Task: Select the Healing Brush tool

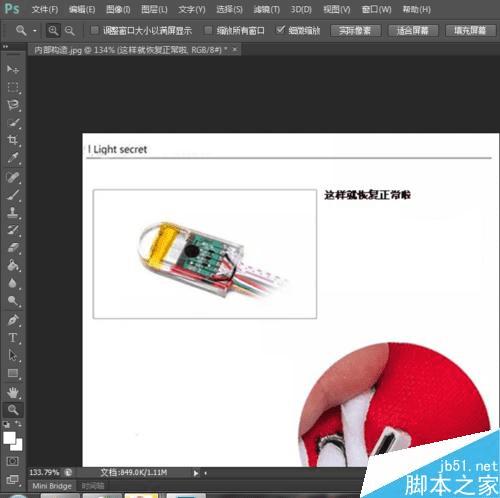Action: pos(13,177)
